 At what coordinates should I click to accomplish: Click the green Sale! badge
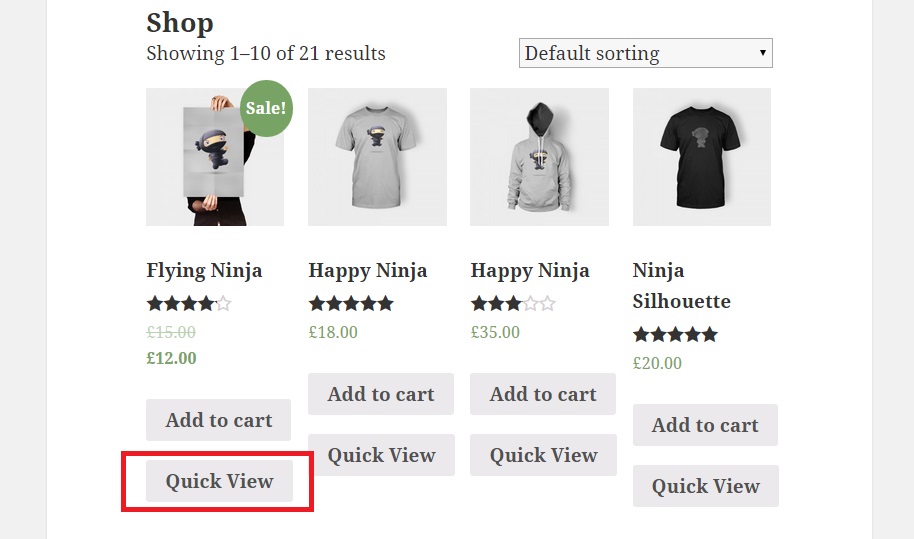point(265,108)
